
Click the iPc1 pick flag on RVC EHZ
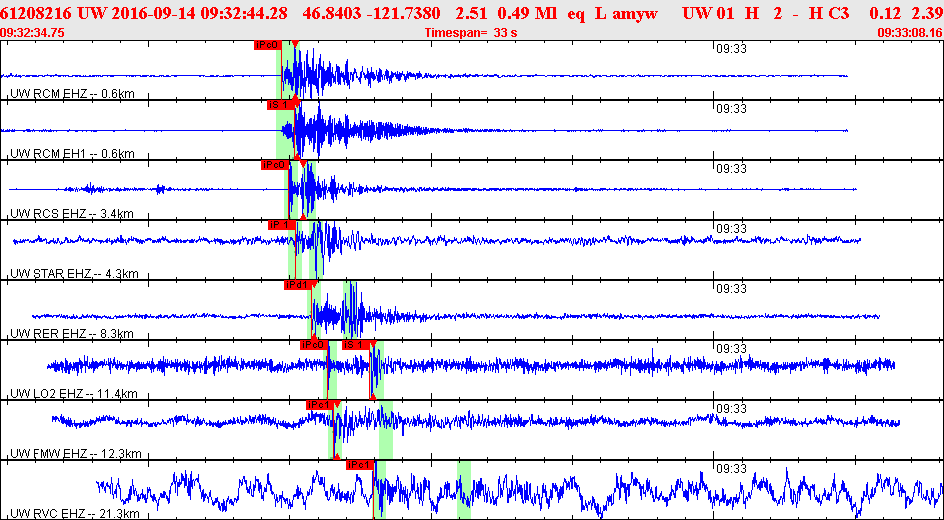coord(359,465)
